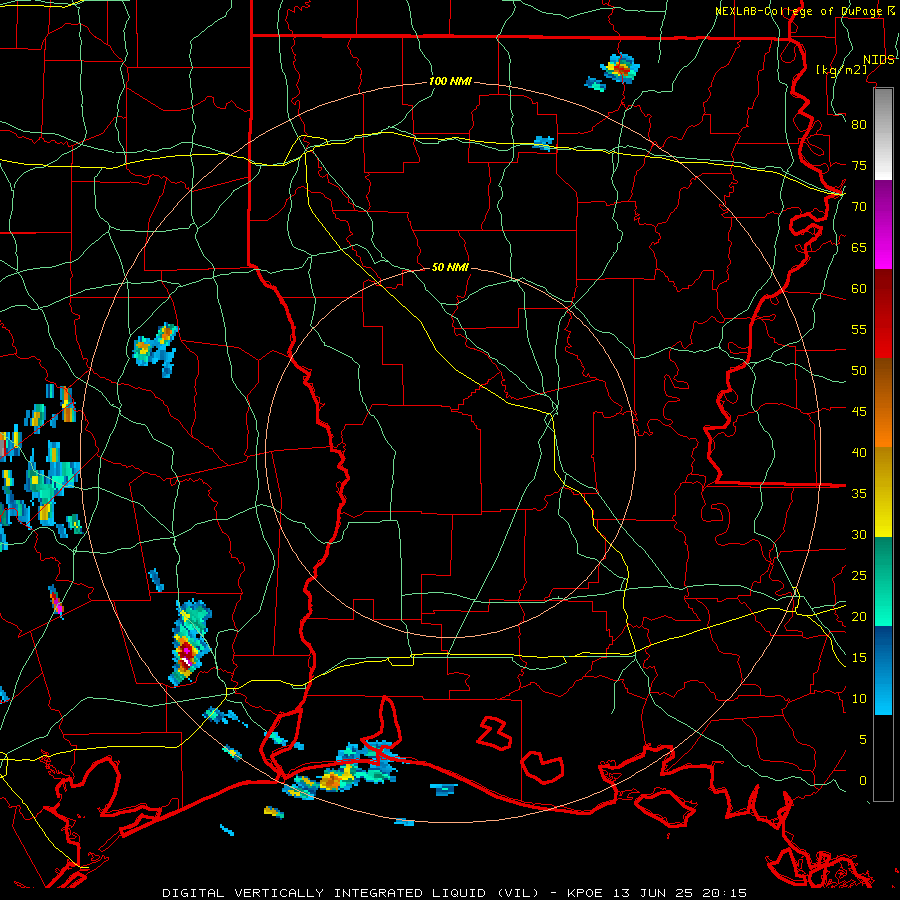Click the 15 value on the scale
The width and height of the screenshot is (900, 900).
point(859,658)
